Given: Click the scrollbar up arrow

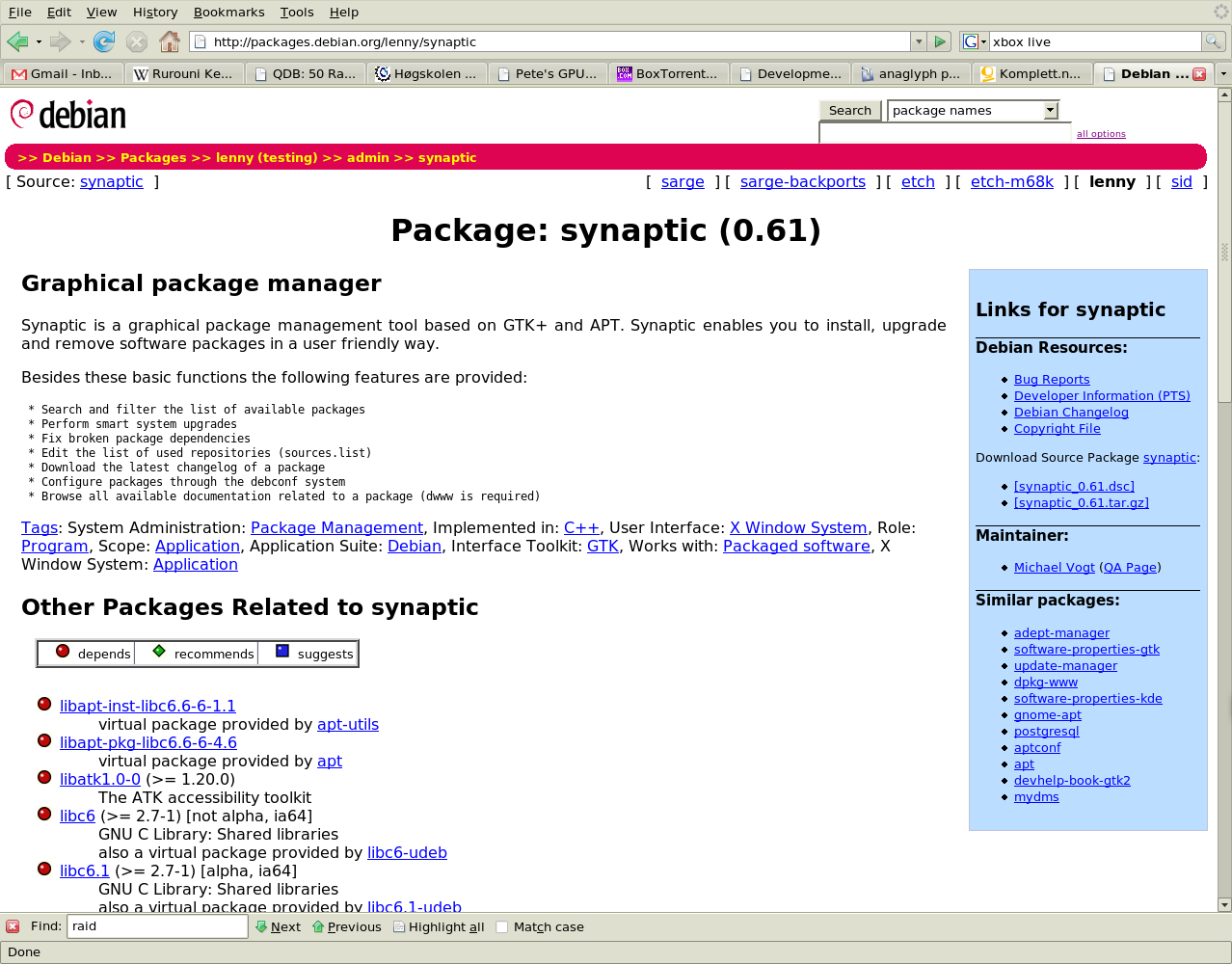Looking at the screenshot, I should tap(1224, 95).
